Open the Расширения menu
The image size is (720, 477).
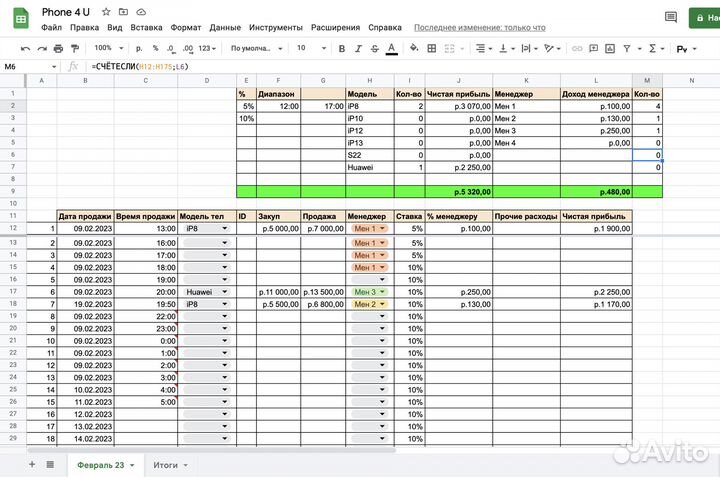pyautogui.click(x=335, y=28)
